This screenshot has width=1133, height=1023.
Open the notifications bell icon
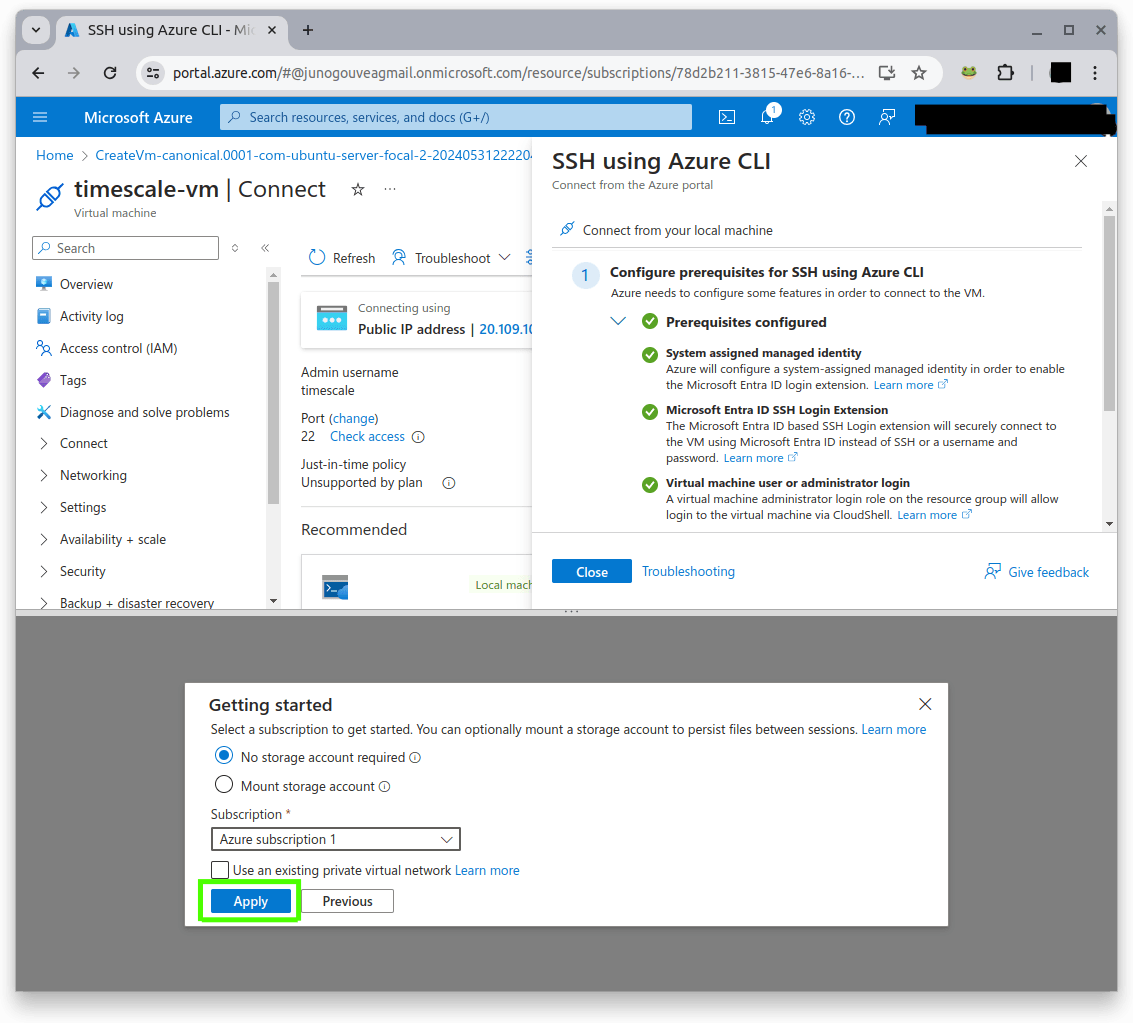tap(767, 117)
